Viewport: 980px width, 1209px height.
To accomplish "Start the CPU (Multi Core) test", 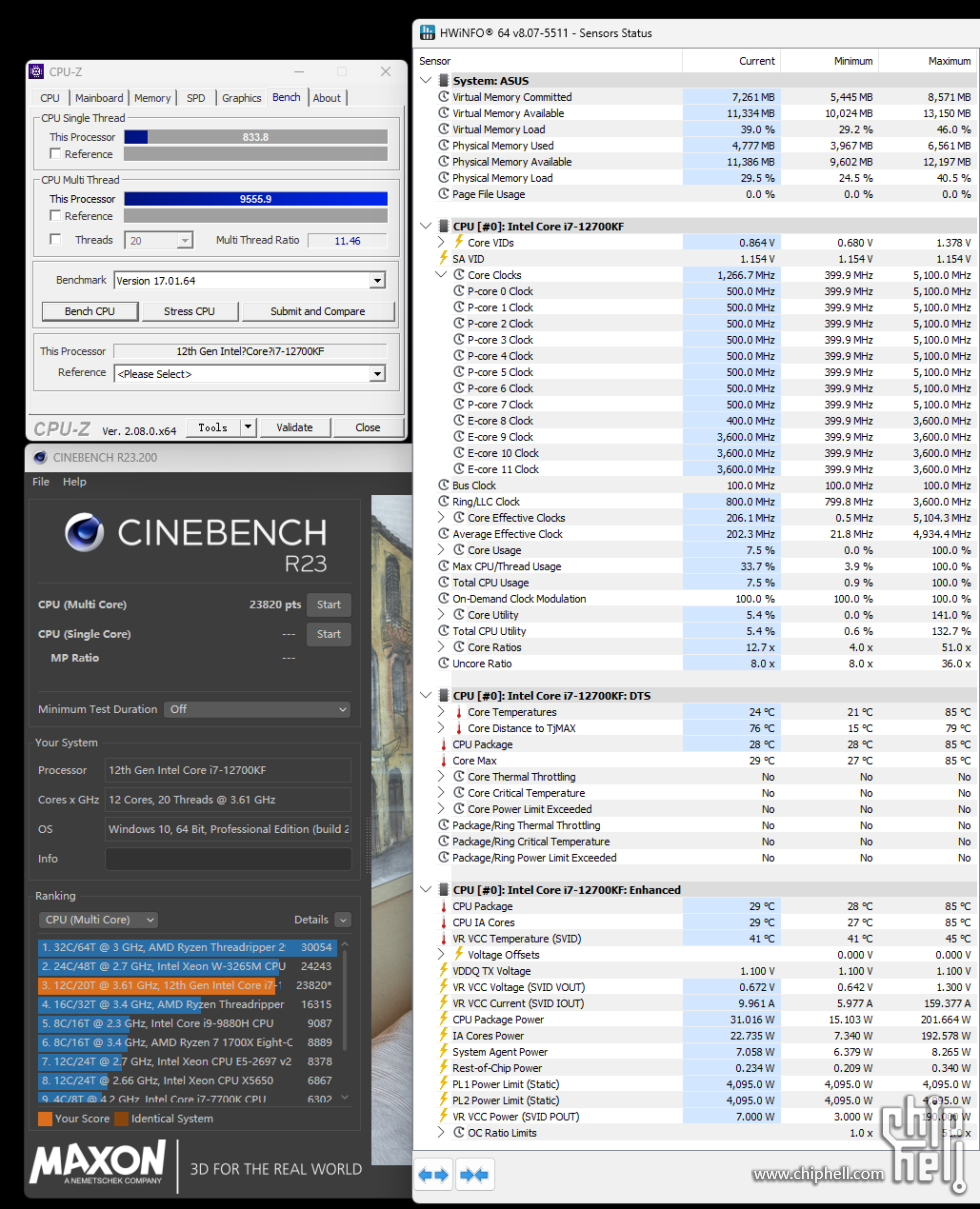I will click(x=329, y=604).
